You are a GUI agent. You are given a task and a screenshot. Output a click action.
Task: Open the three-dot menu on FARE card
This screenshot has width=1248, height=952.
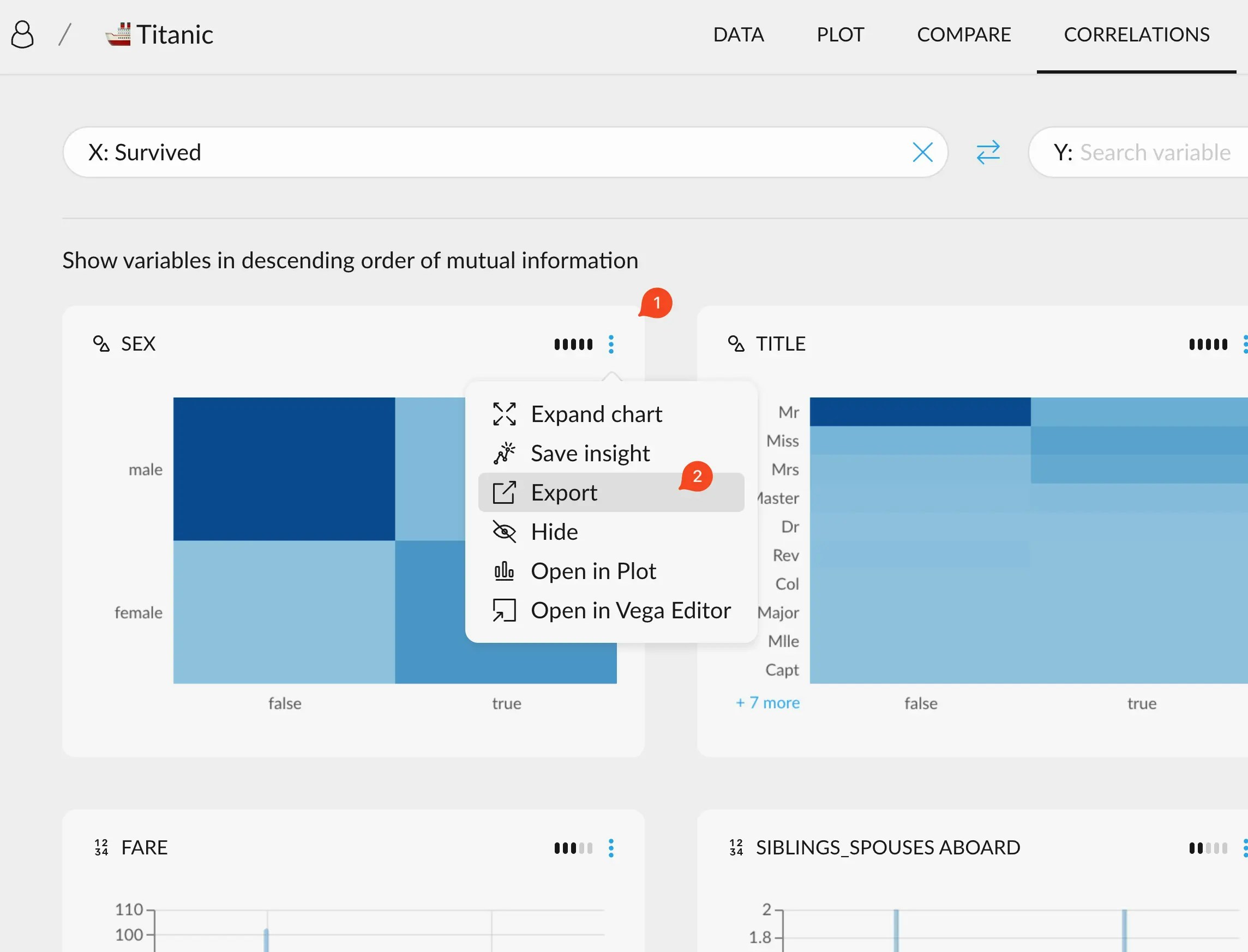pos(611,848)
